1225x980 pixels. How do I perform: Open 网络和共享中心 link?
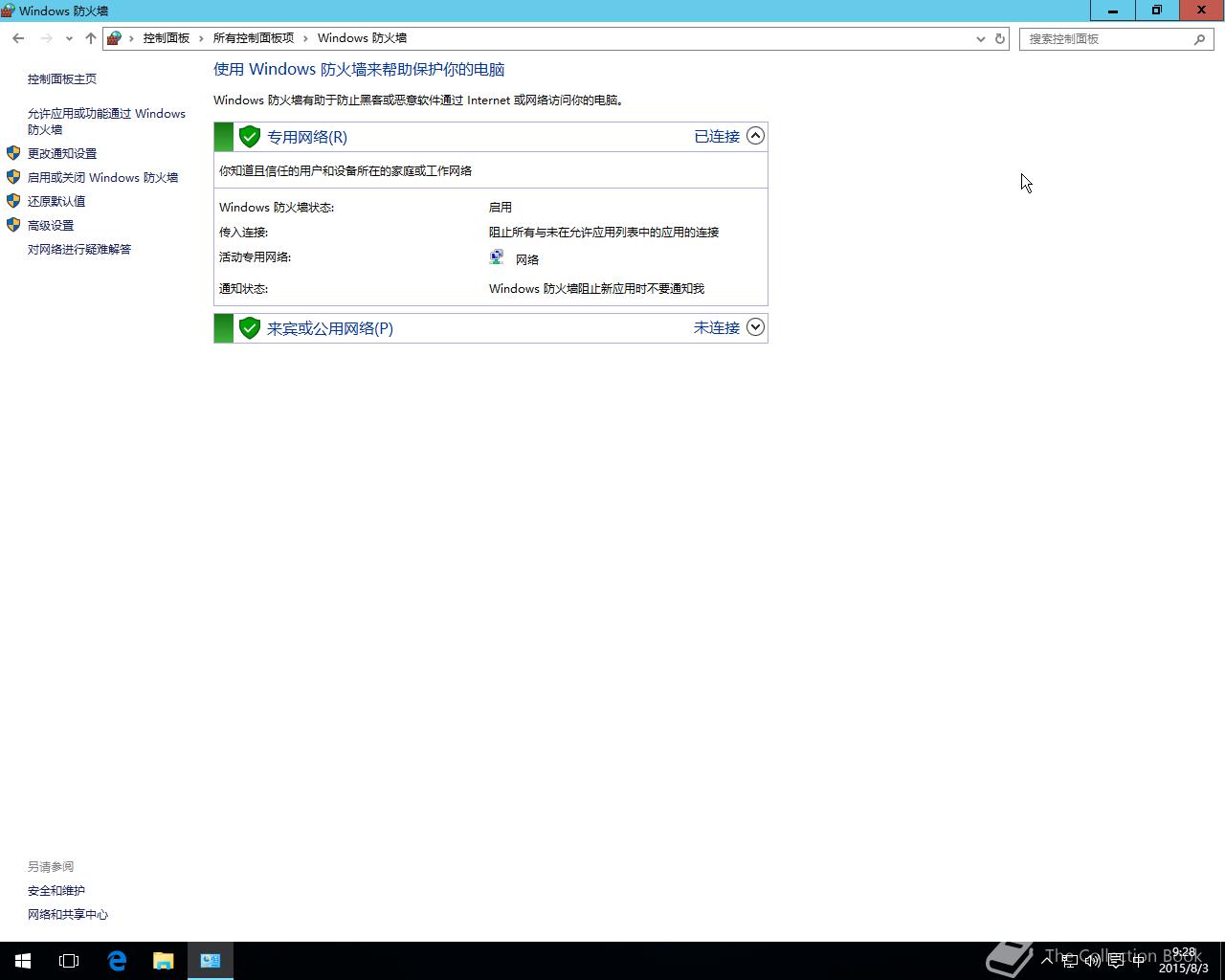68,914
